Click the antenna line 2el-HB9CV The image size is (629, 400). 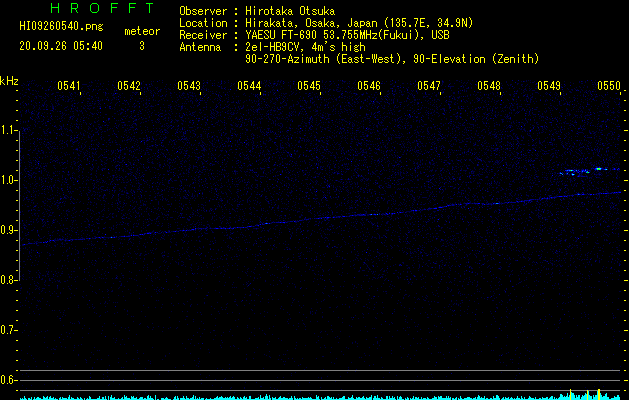[305, 47]
